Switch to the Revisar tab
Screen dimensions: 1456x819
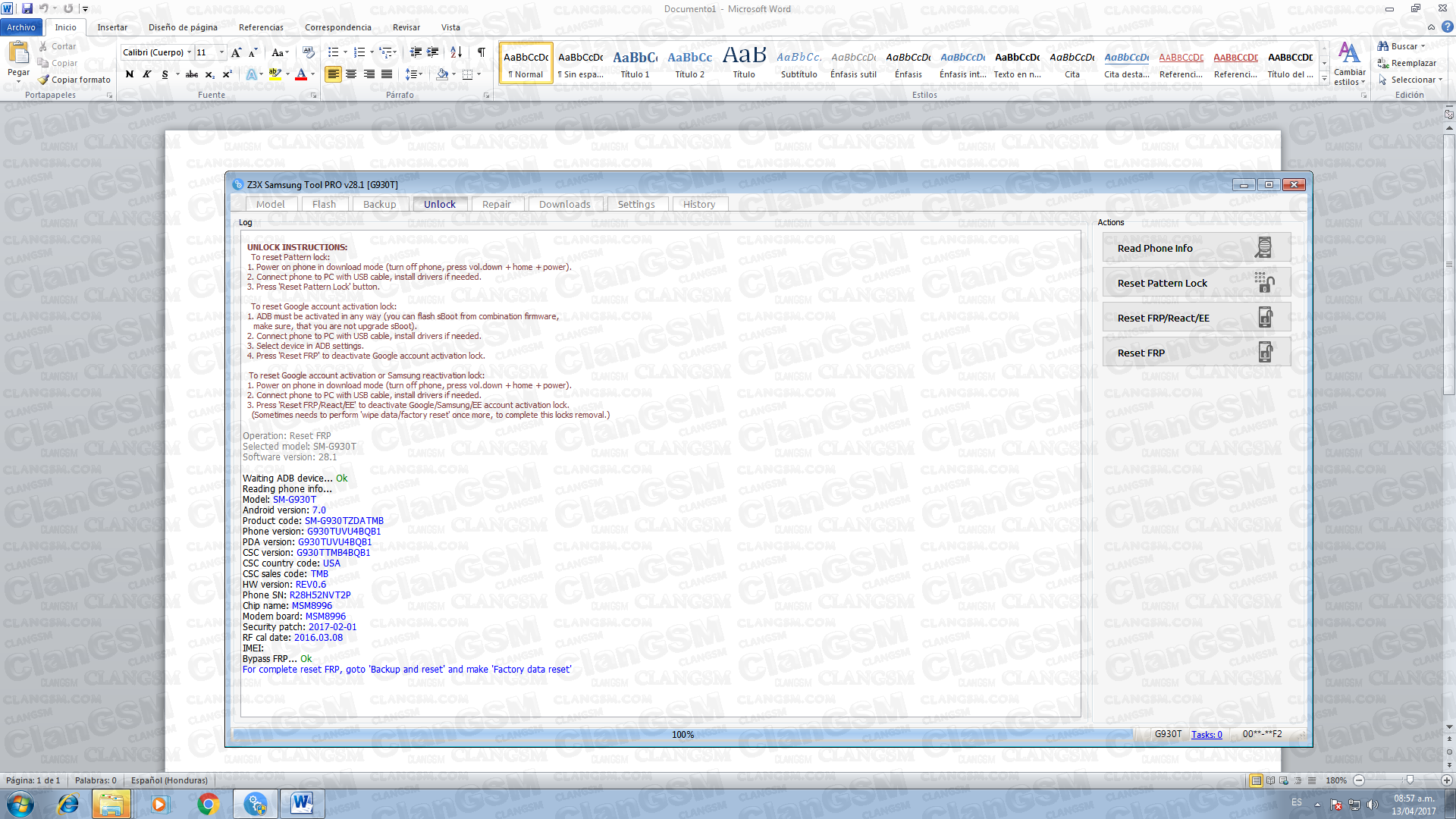pos(406,27)
